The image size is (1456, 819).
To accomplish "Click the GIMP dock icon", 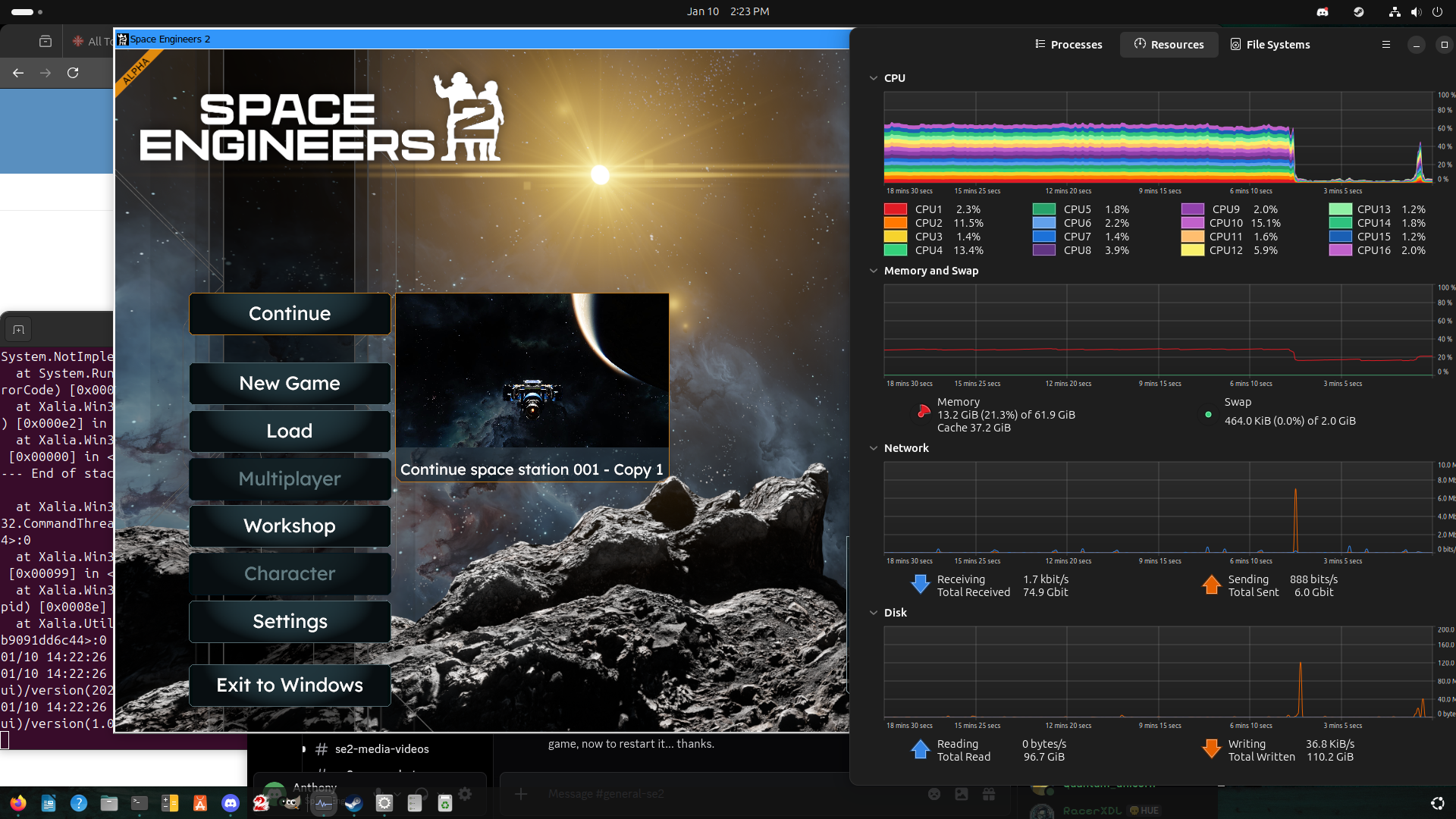I will (x=292, y=803).
